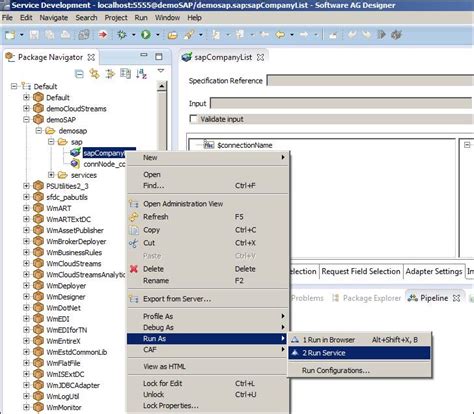
Task: Choose View as HTML entry
Action: click(207, 366)
